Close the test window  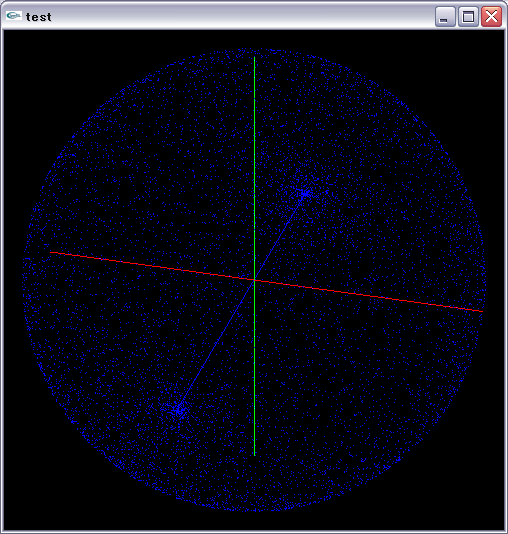pos(491,16)
